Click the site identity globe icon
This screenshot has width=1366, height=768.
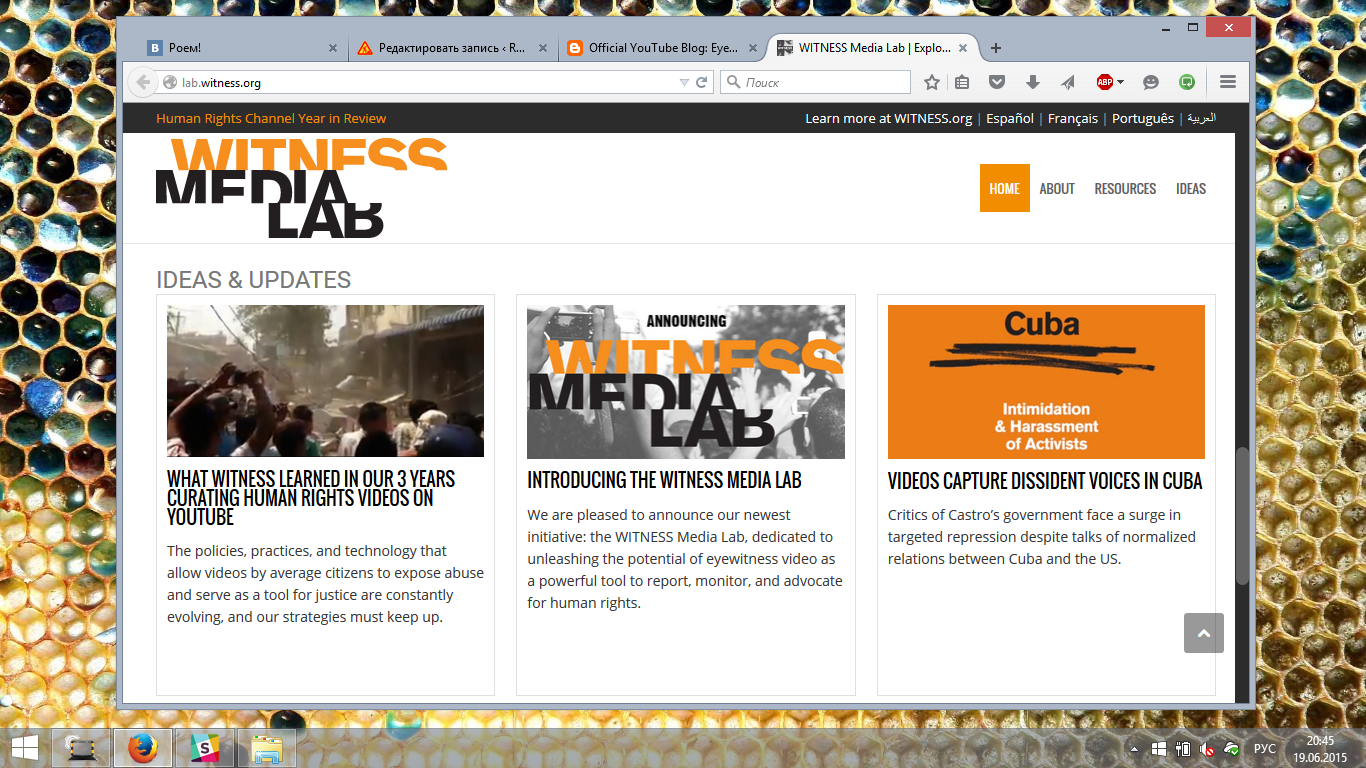(170, 82)
